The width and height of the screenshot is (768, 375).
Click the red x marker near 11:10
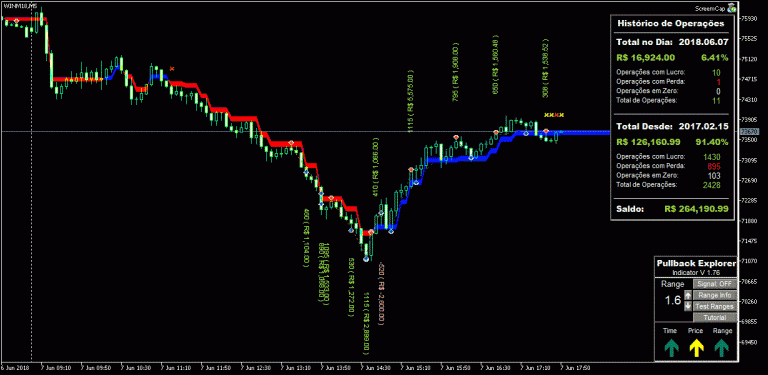171,69
